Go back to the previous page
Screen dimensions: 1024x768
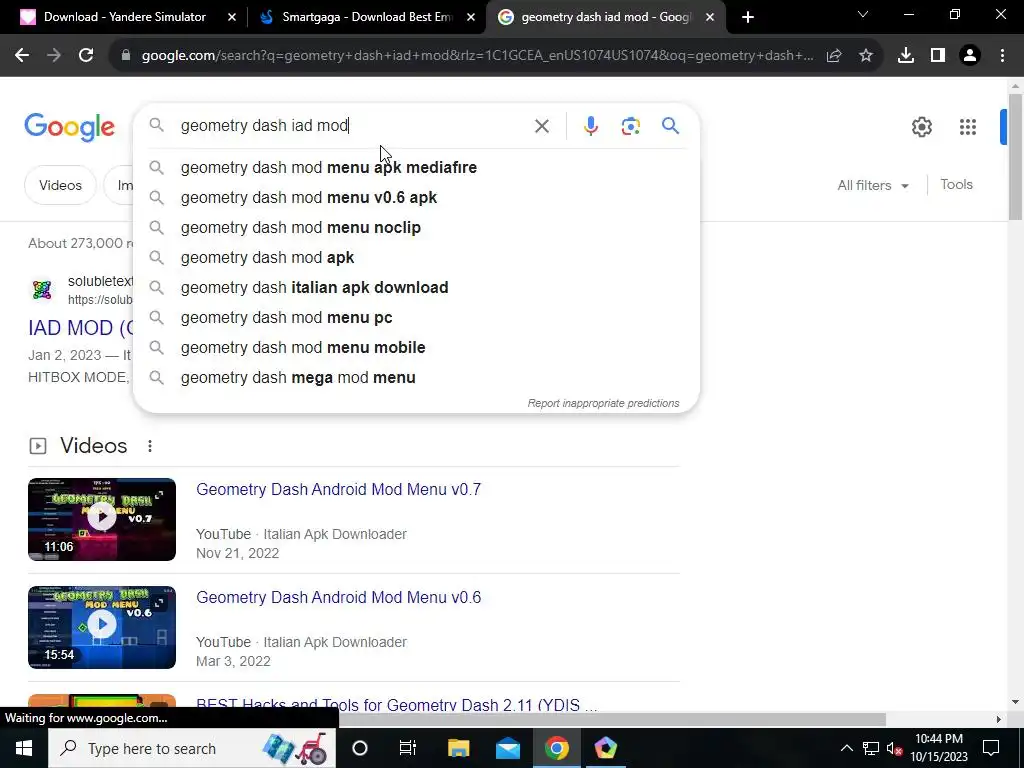pos(22,56)
